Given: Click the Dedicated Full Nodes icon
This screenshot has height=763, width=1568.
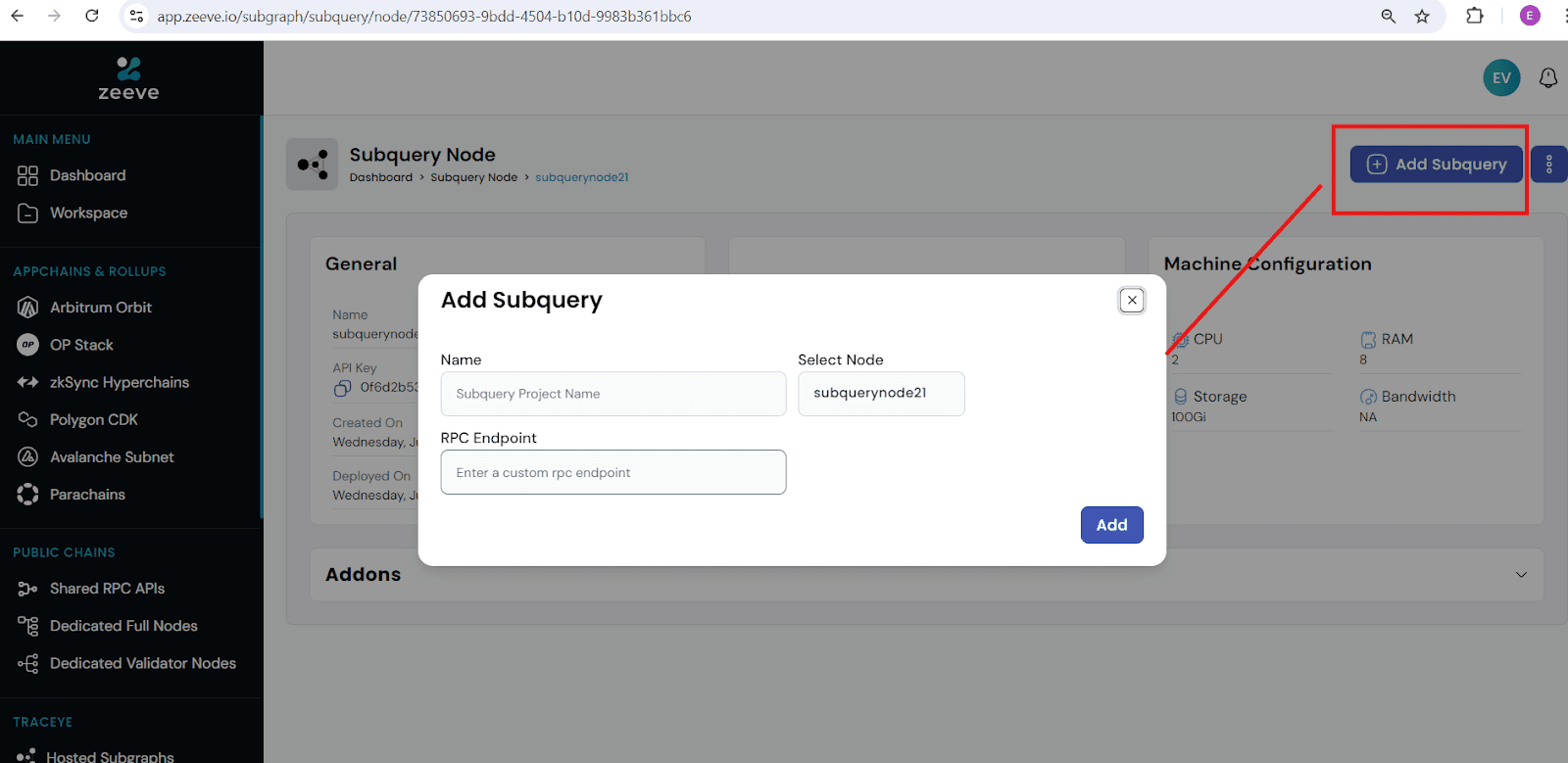Looking at the screenshot, I should (27, 626).
